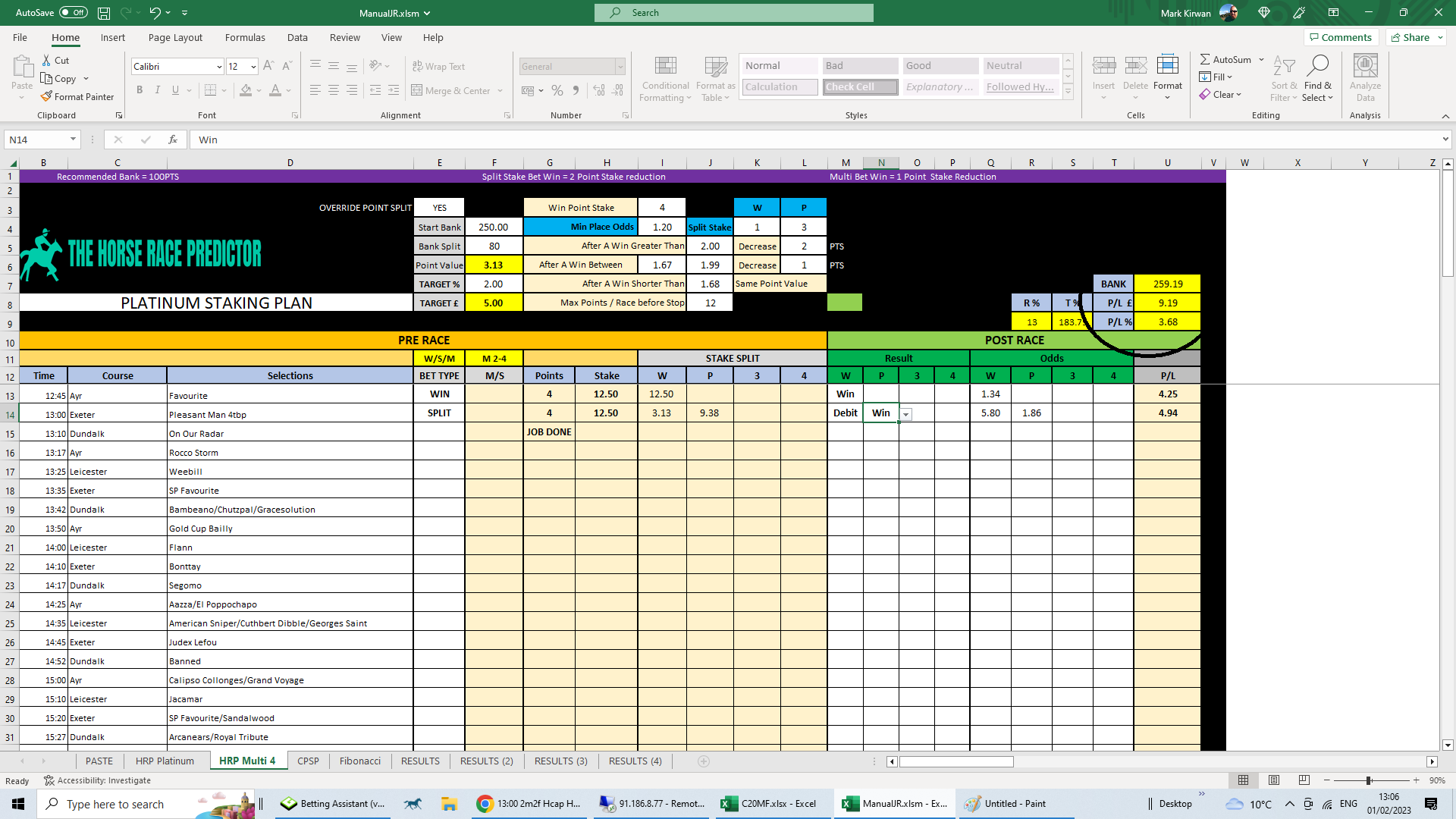This screenshot has height=819, width=1456.
Task: Open the number format General dropdown
Action: (620, 67)
